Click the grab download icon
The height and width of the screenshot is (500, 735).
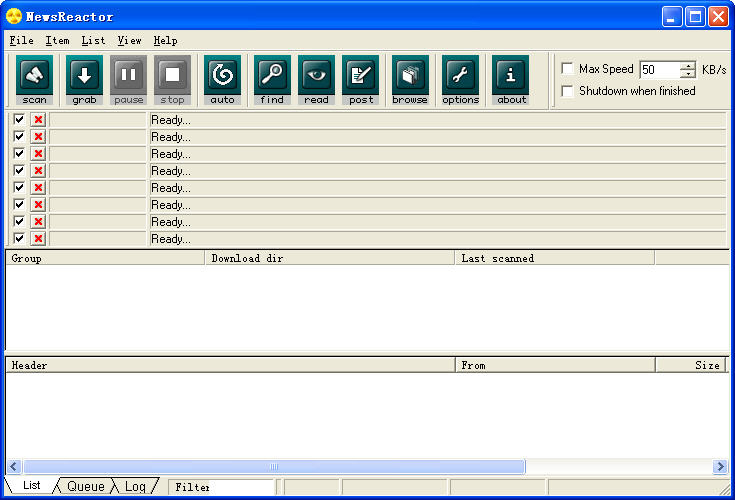pyautogui.click(x=84, y=80)
